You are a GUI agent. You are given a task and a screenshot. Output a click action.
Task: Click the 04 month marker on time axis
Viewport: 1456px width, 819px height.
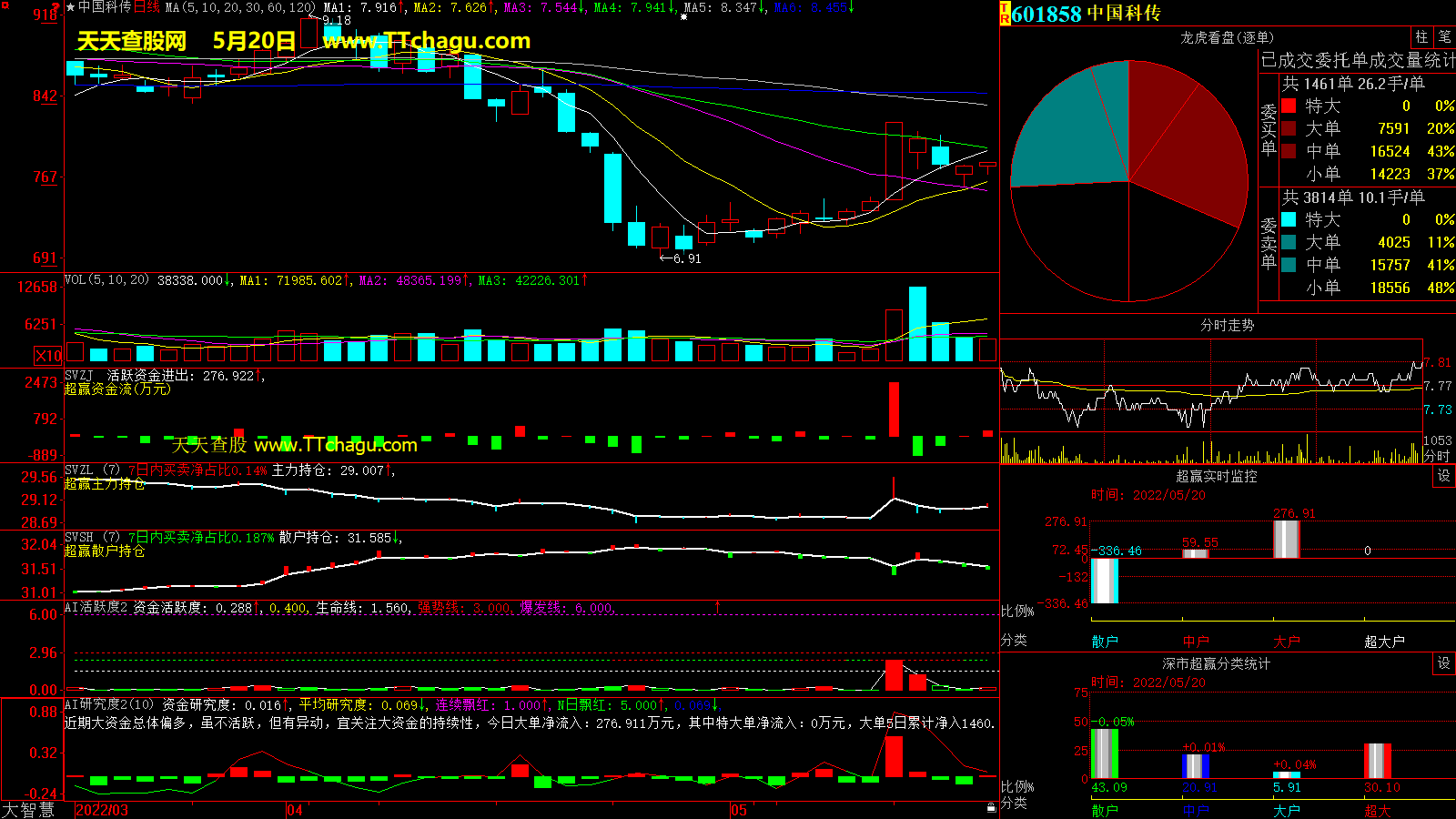pyautogui.click(x=295, y=810)
